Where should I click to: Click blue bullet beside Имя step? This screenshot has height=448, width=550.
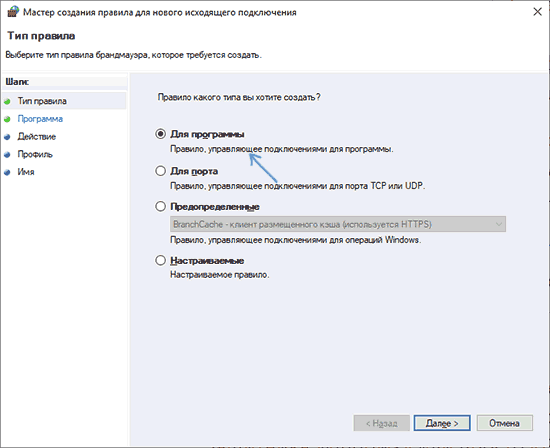tap(7, 172)
